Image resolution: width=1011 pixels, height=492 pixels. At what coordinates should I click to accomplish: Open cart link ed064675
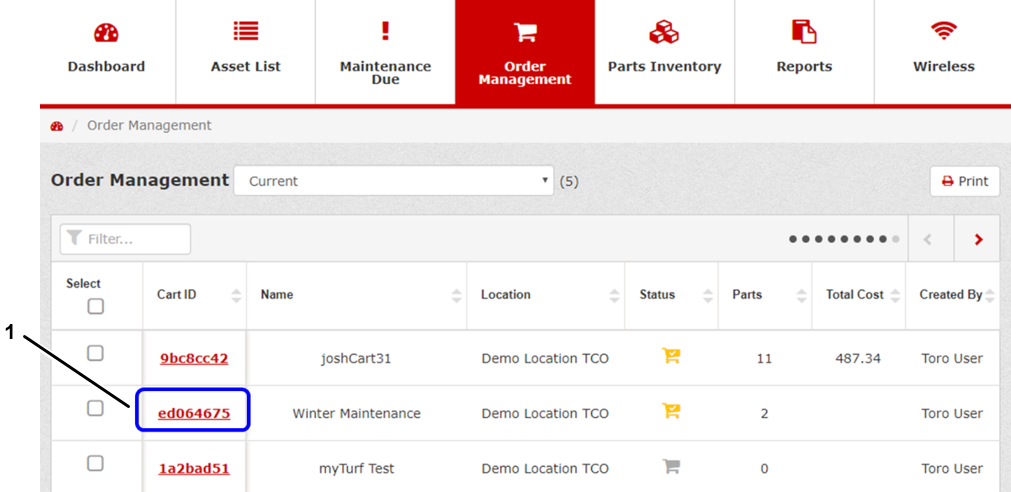194,413
